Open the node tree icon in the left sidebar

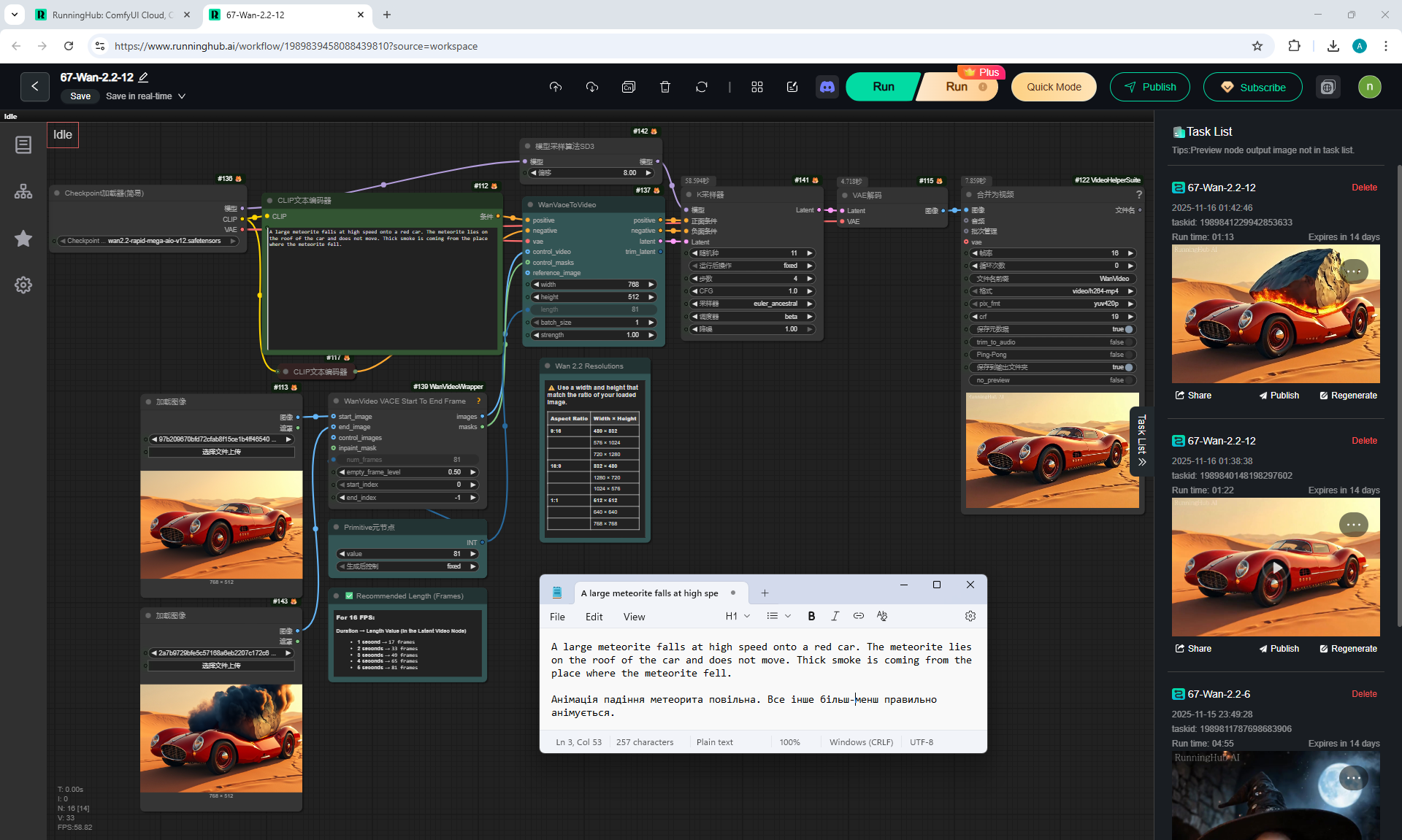[23, 191]
